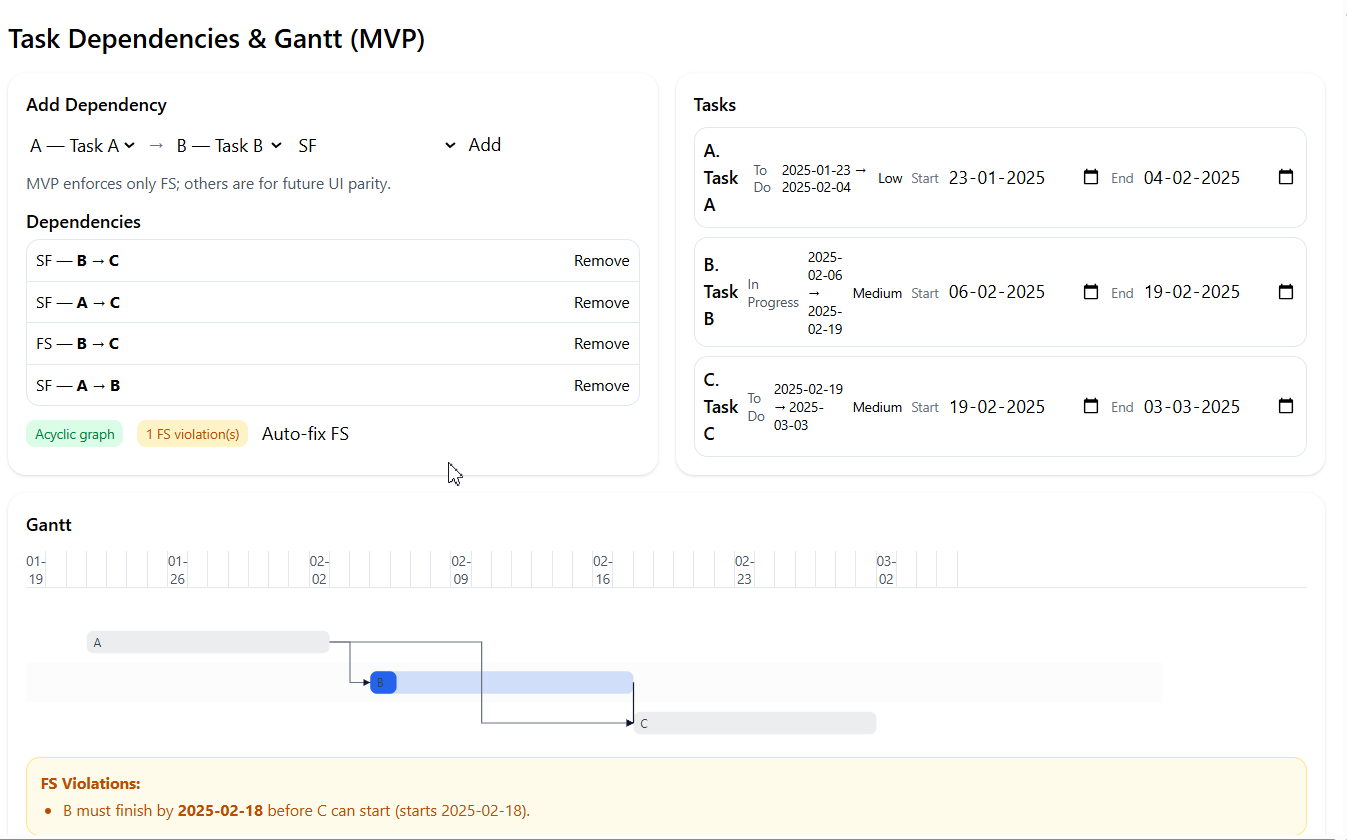Open calendar picker for Task C start date
1347x840 pixels.
[1090, 407]
